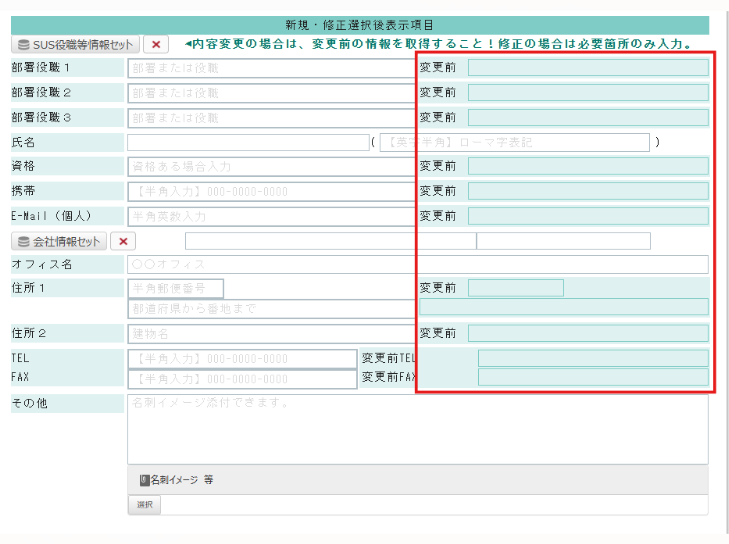Click the 変更前 field for 部署役職1
This screenshot has width=729, height=544.
point(588,68)
